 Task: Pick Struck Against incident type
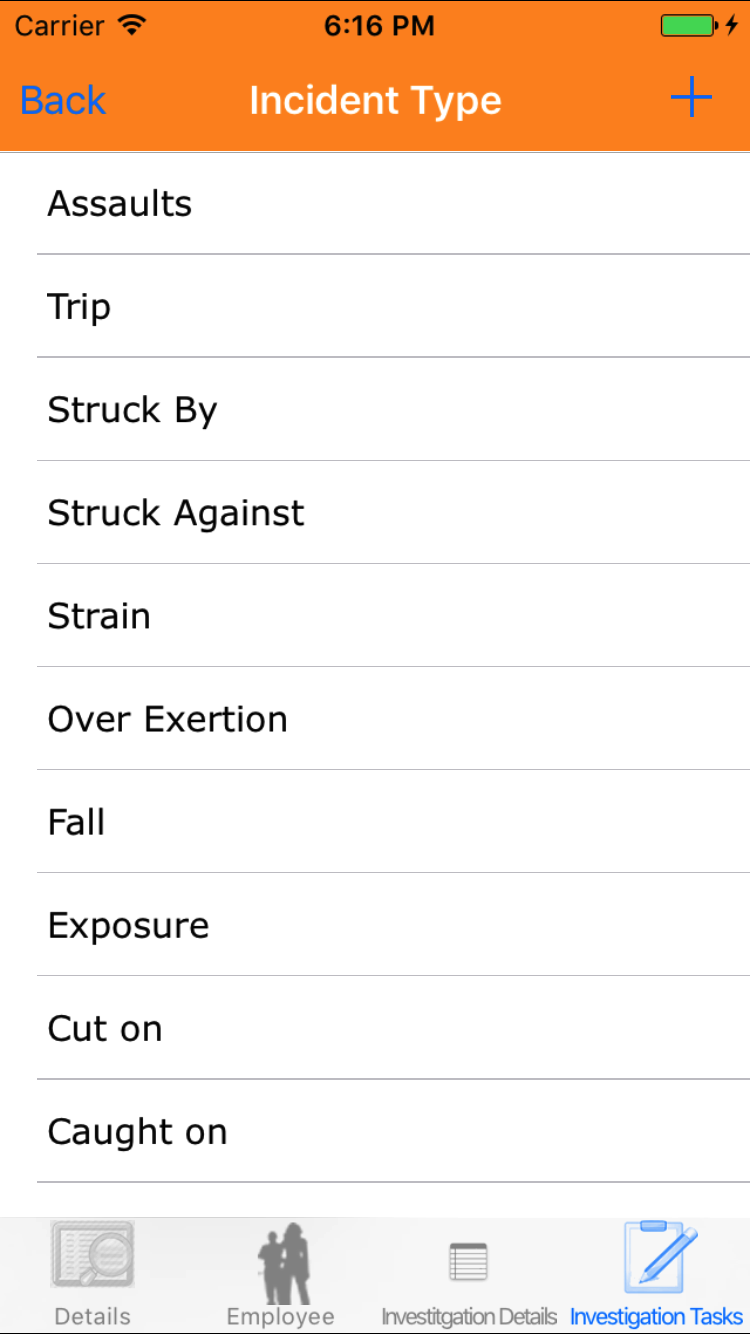[x=393, y=513]
